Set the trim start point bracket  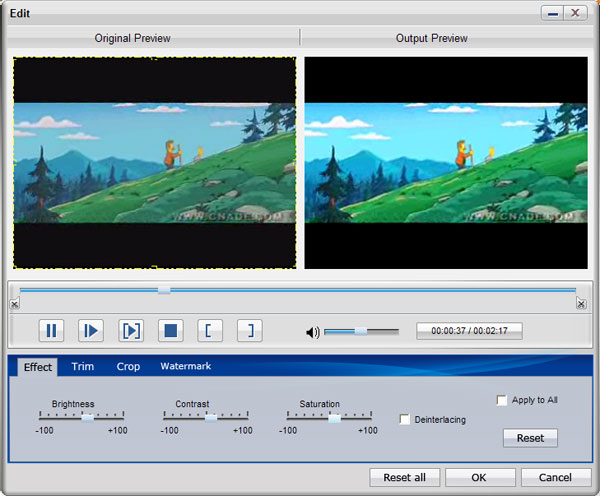[x=210, y=330]
